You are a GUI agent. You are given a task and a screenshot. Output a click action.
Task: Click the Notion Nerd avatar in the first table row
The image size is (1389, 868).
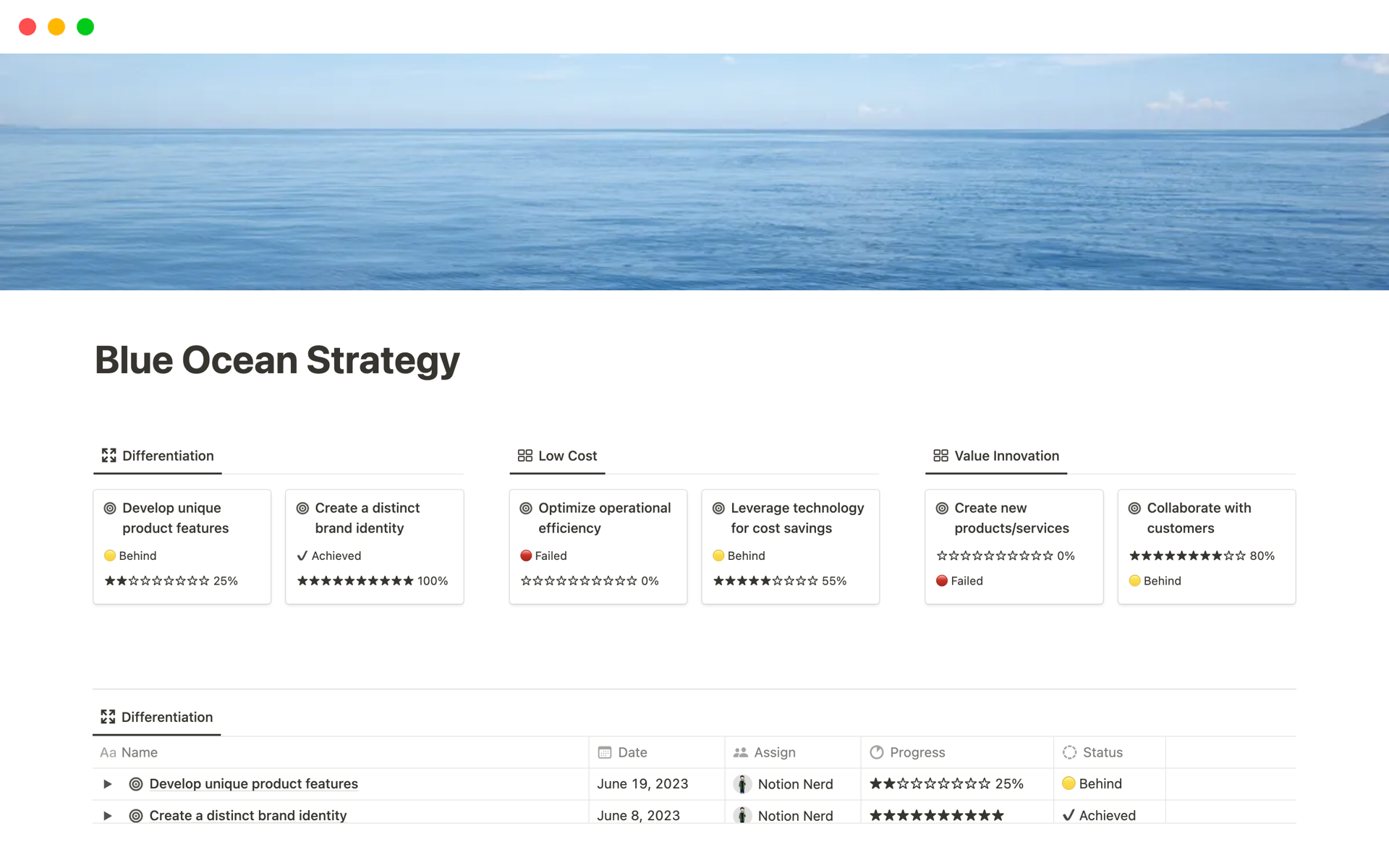(743, 783)
